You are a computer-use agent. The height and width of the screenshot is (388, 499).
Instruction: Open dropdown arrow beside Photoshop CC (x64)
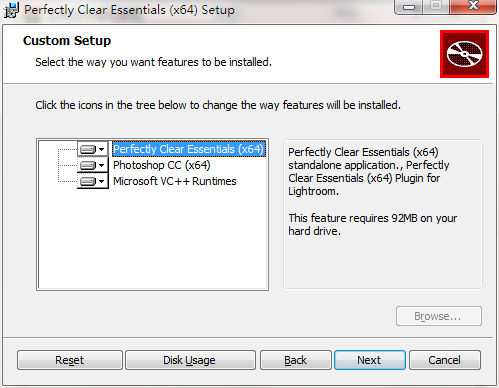(102, 165)
